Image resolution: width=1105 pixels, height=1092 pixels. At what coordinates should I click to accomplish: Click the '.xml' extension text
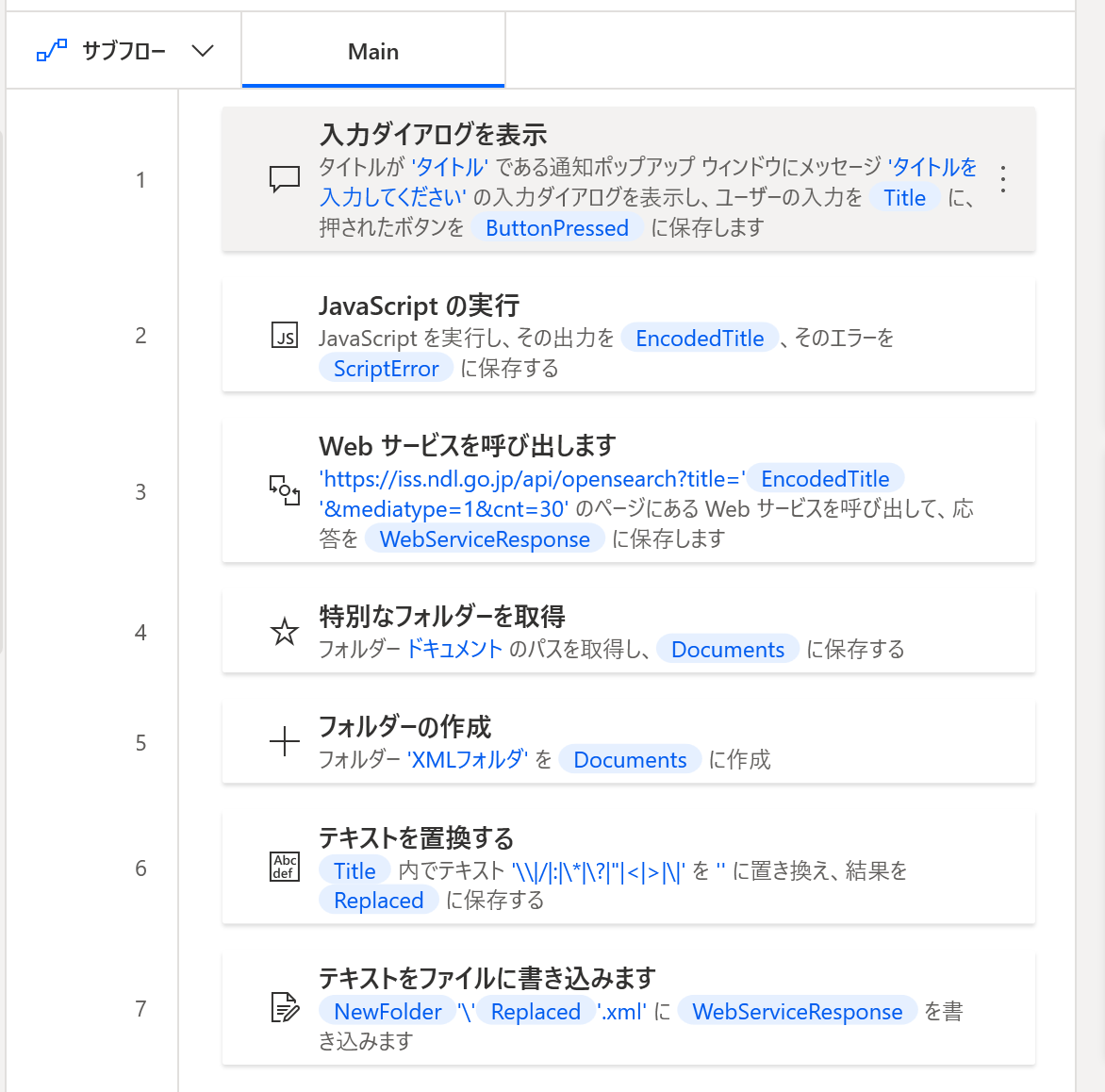click(621, 1012)
